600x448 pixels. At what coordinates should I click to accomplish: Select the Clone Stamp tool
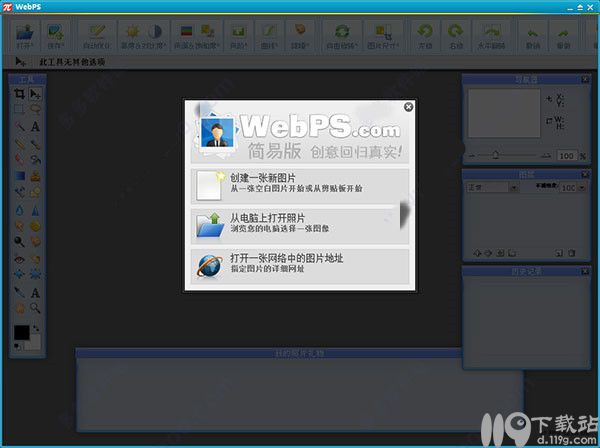pyautogui.click(x=35, y=176)
